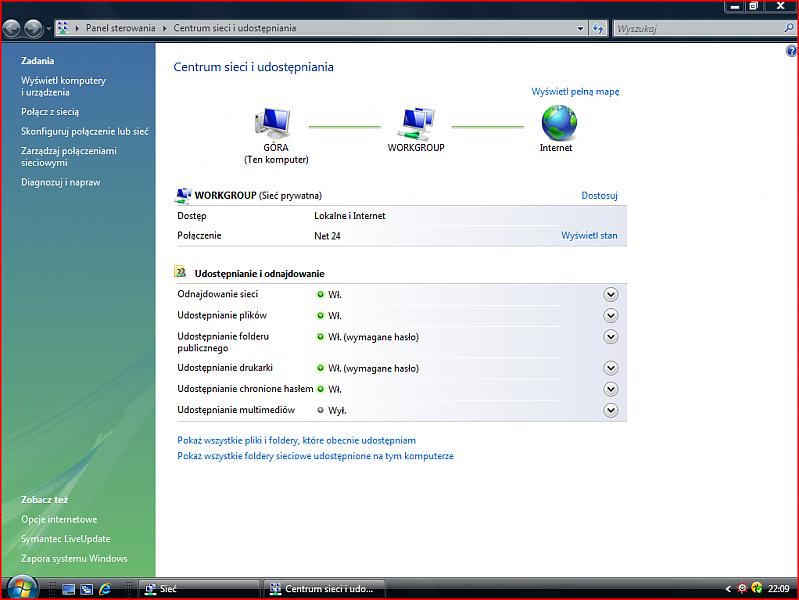The image size is (799, 600).
Task: Open Skonfiguruj połączenie lub sieć
Action: click(85, 132)
